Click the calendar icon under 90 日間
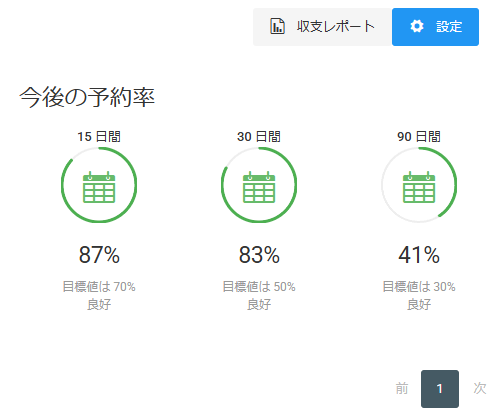Image resolution: width=503 pixels, height=416 pixels. pyautogui.click(x=419, y=187)
